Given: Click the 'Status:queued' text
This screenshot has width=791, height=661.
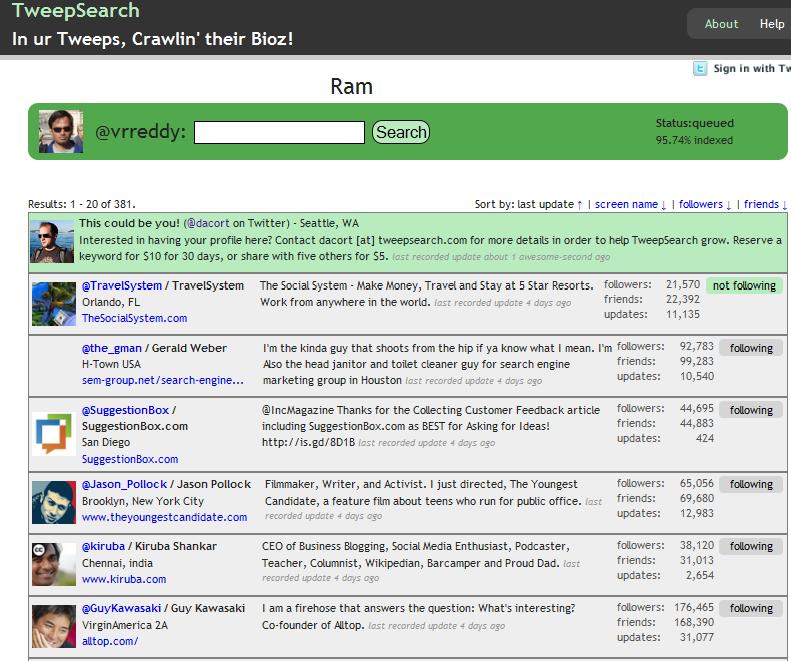Looking at the screenshot, I should [x=695, y=123].
